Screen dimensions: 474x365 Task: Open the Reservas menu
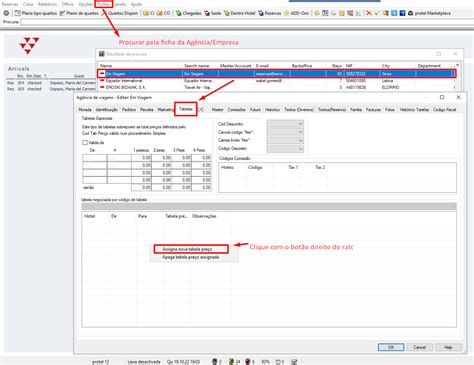[10, 4]
